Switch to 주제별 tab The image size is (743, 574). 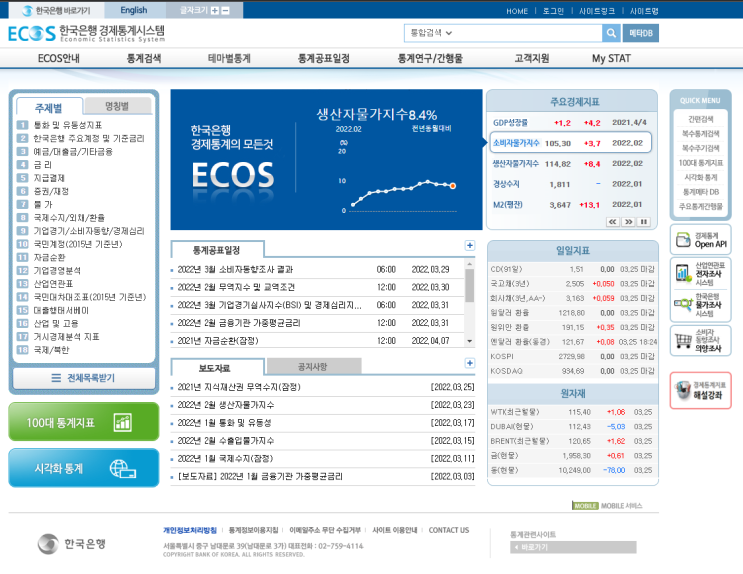(x=49, y=107)
